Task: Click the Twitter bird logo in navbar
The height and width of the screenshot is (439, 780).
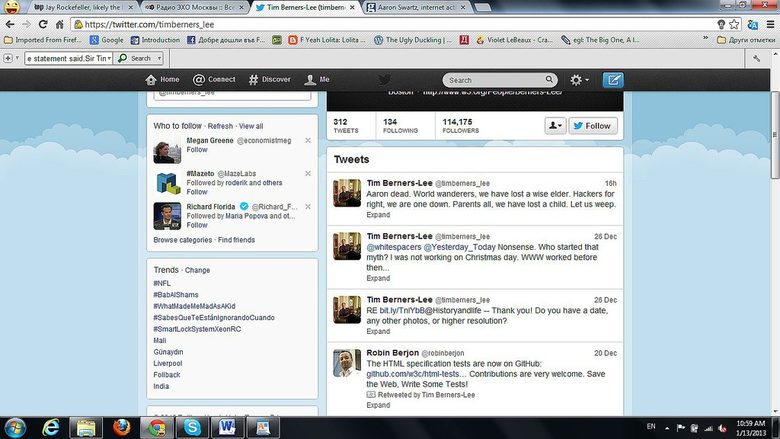Action: coord(384,80)
